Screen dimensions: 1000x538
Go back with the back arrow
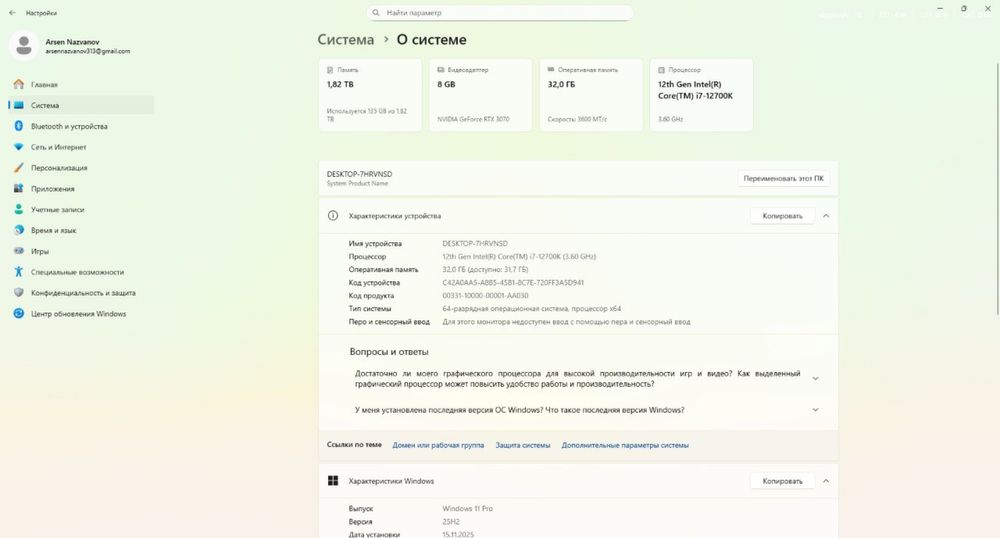[12, 13]
